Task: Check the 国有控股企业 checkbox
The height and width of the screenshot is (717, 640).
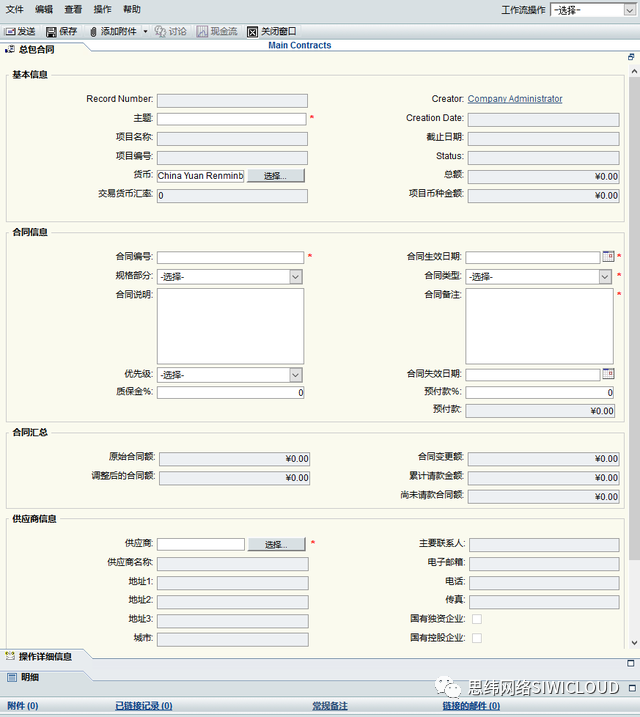Action: pos(477,638)
